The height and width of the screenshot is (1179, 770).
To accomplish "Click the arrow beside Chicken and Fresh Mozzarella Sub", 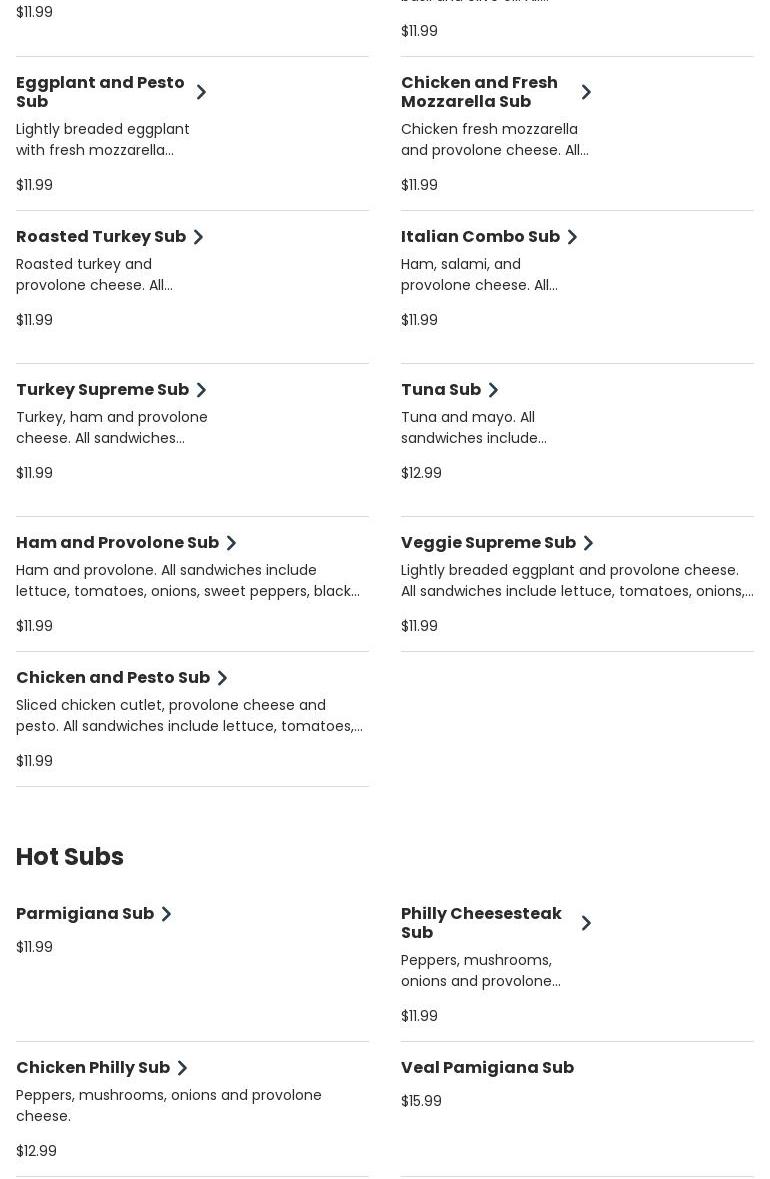I will point(586,92).
